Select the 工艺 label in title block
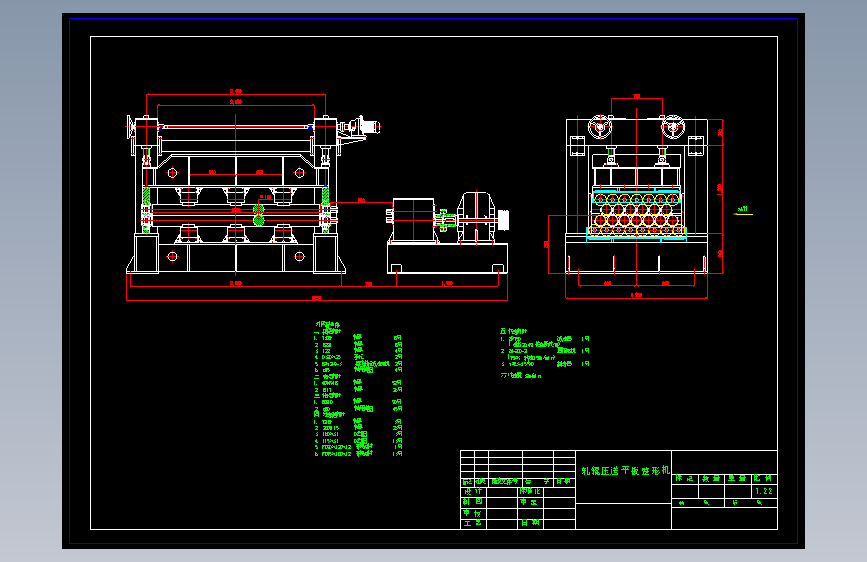The width and height of the screenshot is (867, 562). 473,523
